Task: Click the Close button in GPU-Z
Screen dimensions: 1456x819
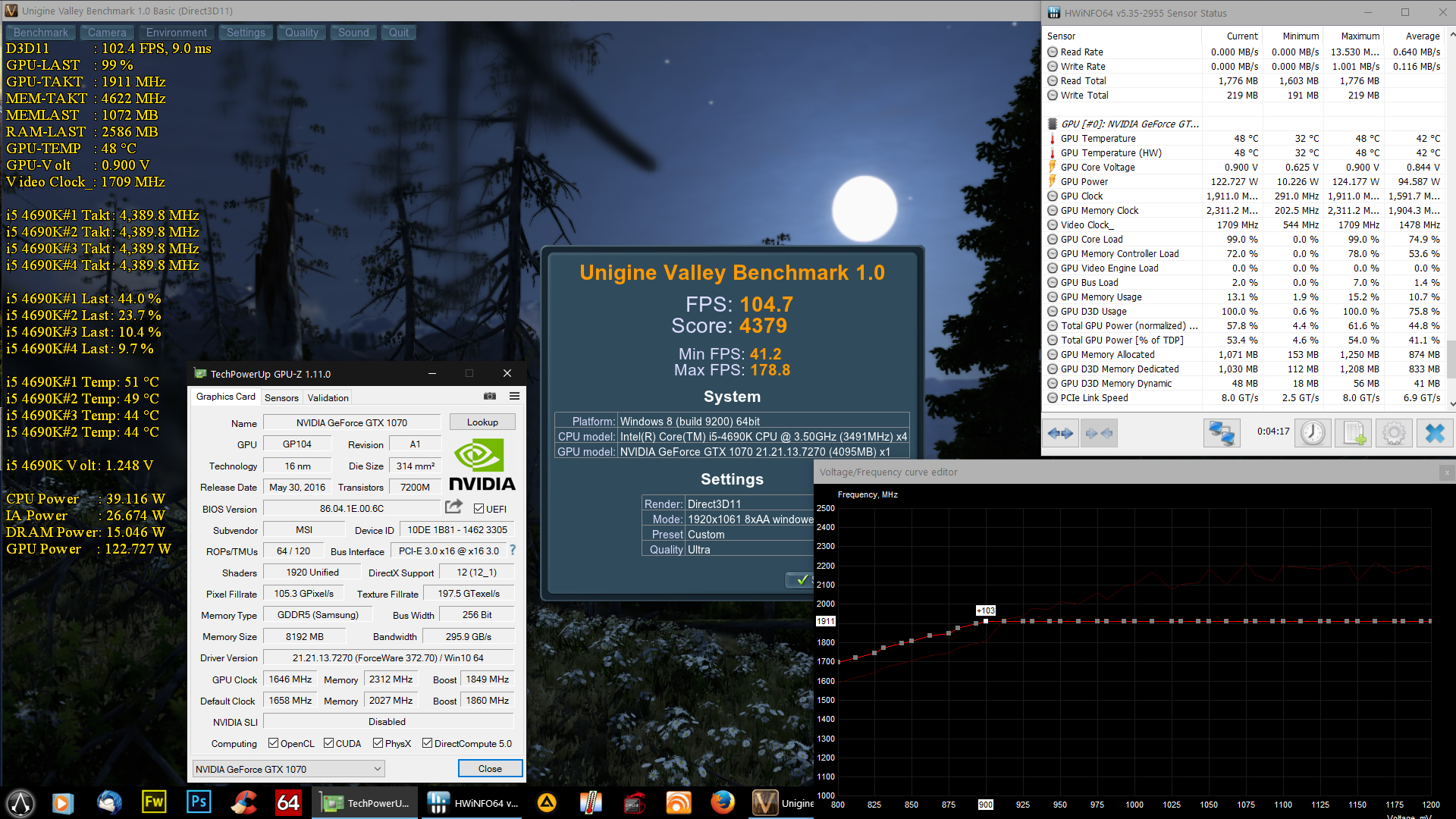Action: click(490, 769)
